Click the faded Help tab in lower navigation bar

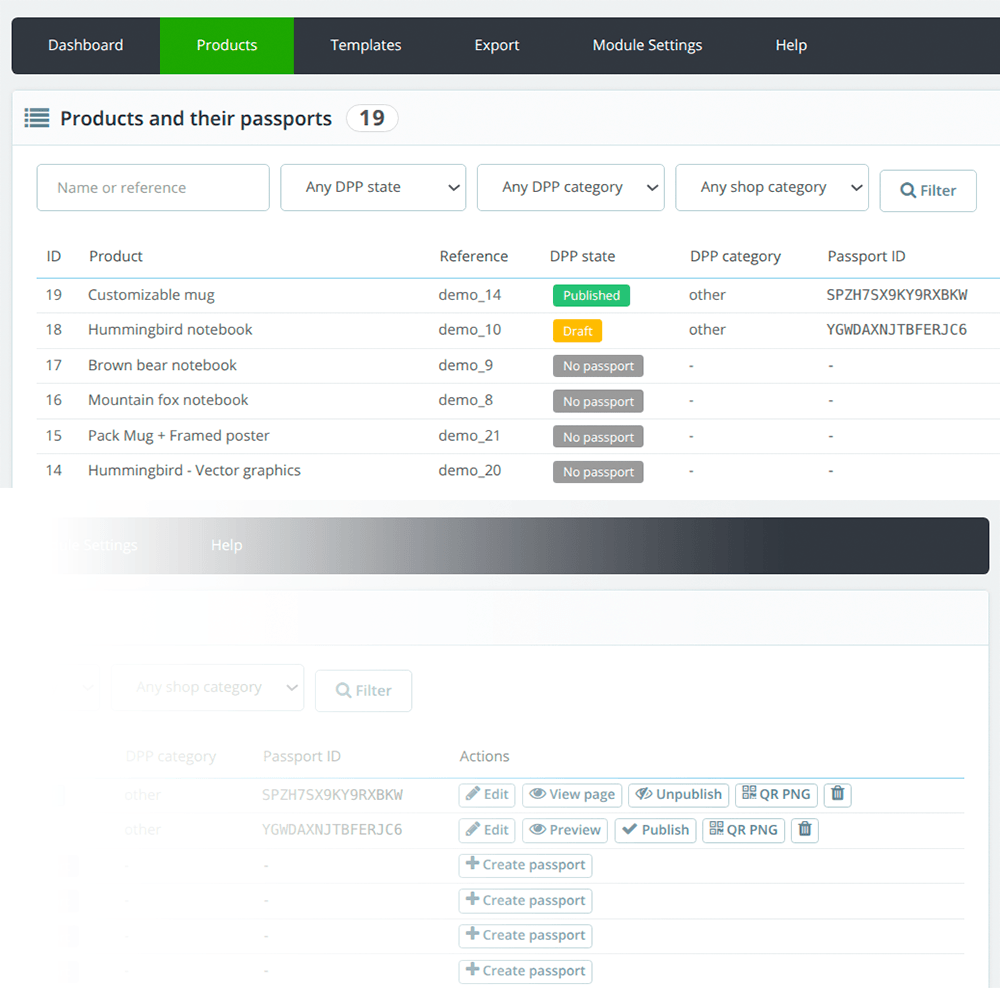pyautogui.click(x=226, y=545)
